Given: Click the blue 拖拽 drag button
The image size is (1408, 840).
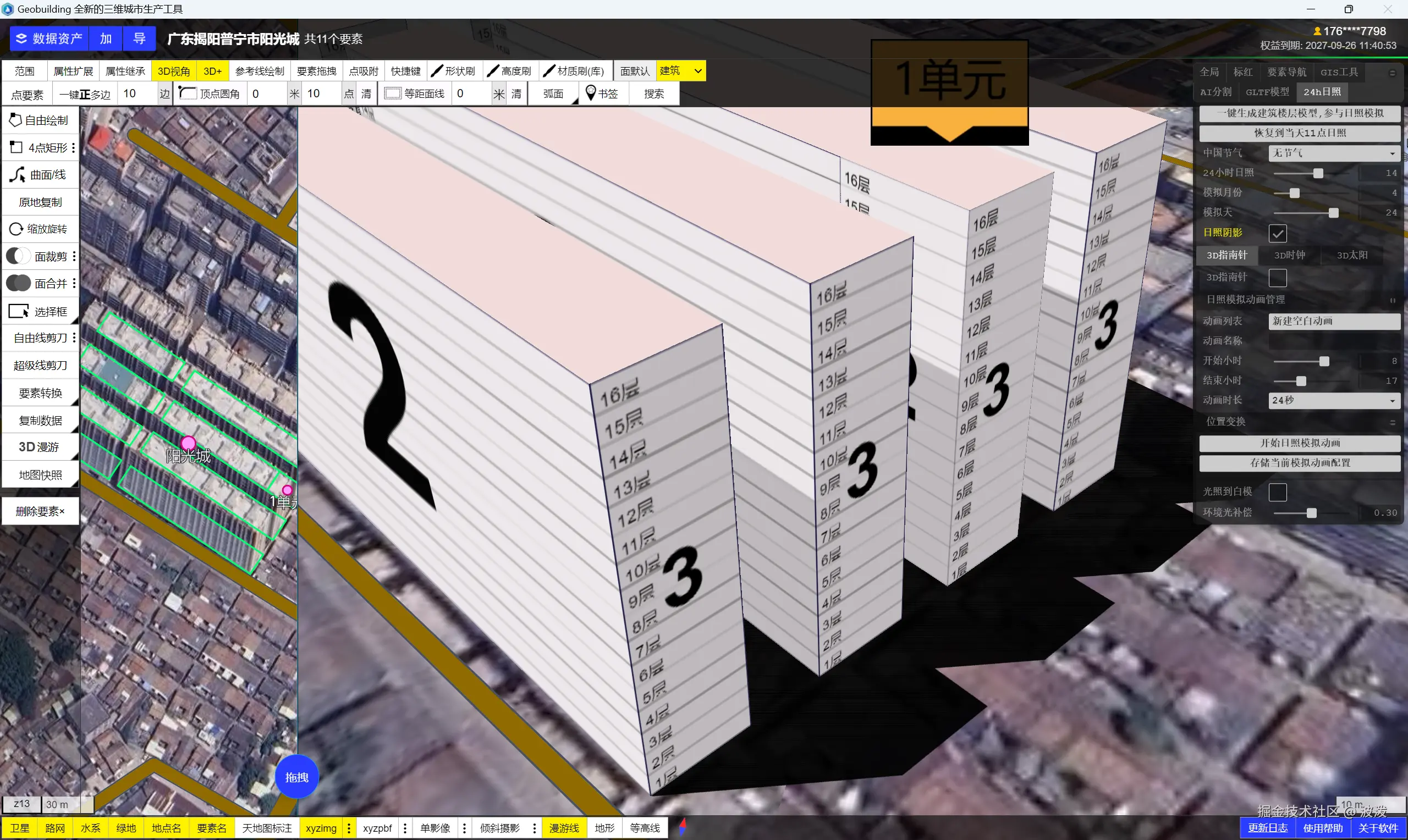Looking at the screenshot, I should 296,777.
